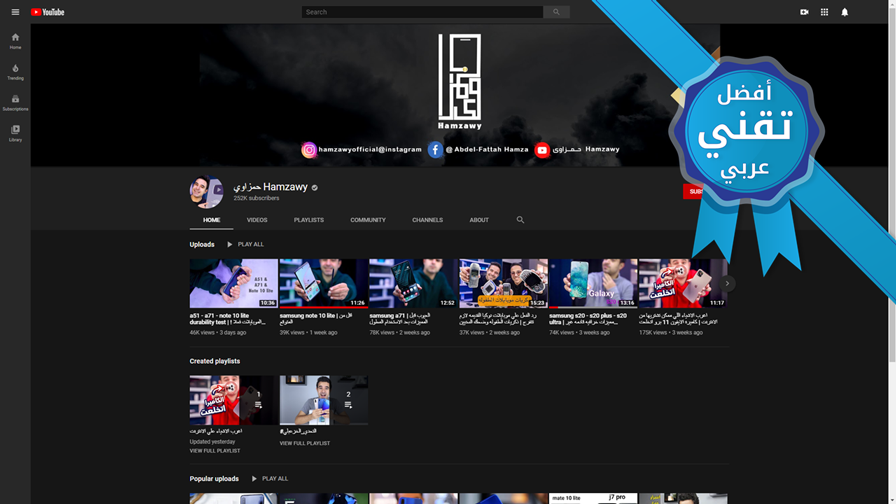The width and height of the screenshot is (896, 504).
Task: Open the notifications bell
Action: click(845, 12)
